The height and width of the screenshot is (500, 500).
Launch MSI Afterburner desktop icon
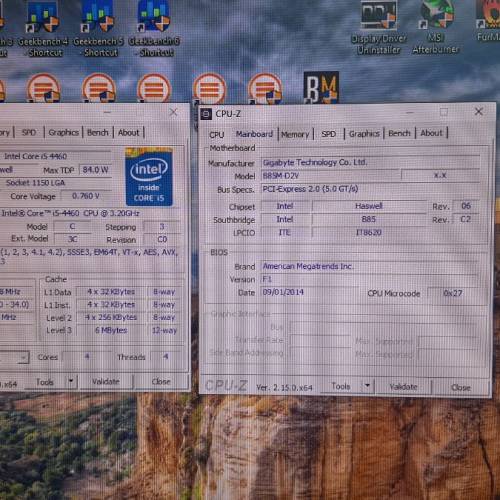coord(436,27)
